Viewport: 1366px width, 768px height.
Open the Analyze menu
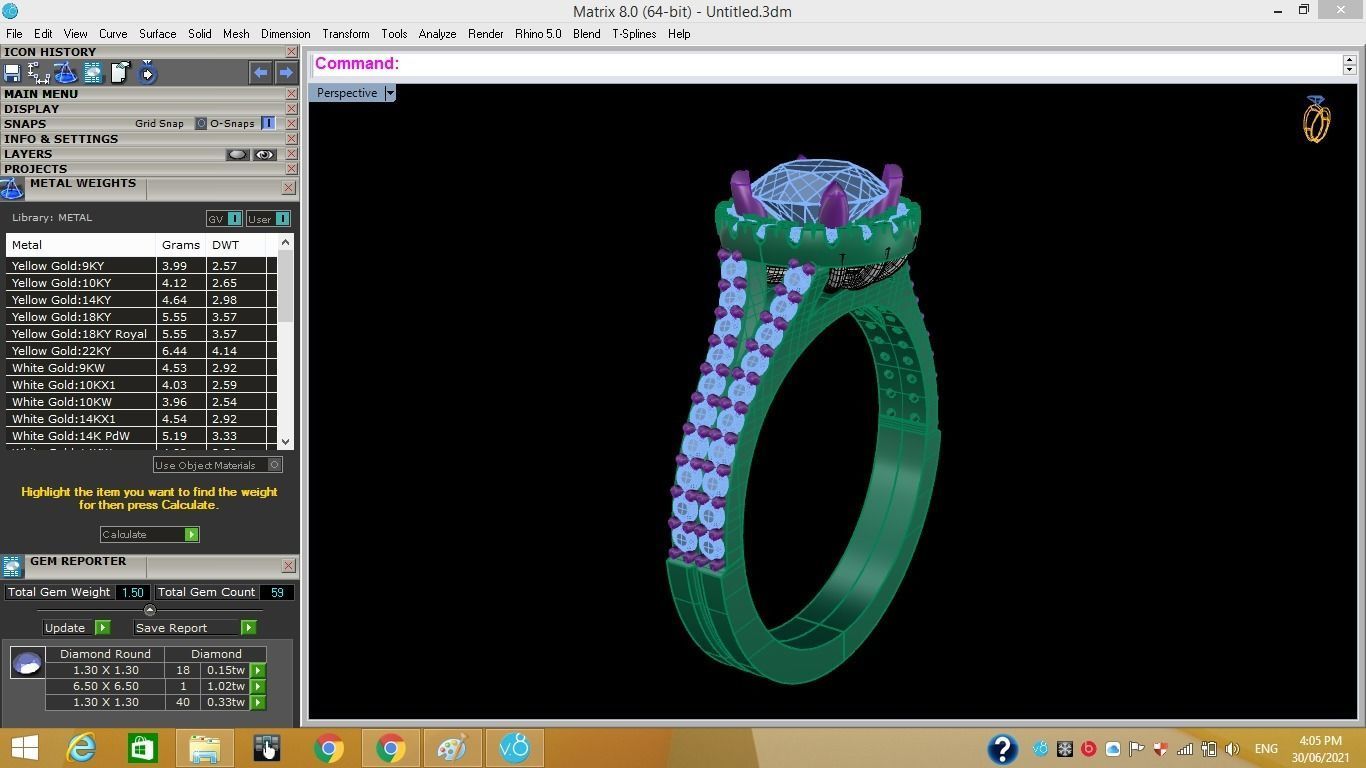(x=437, y=33)
